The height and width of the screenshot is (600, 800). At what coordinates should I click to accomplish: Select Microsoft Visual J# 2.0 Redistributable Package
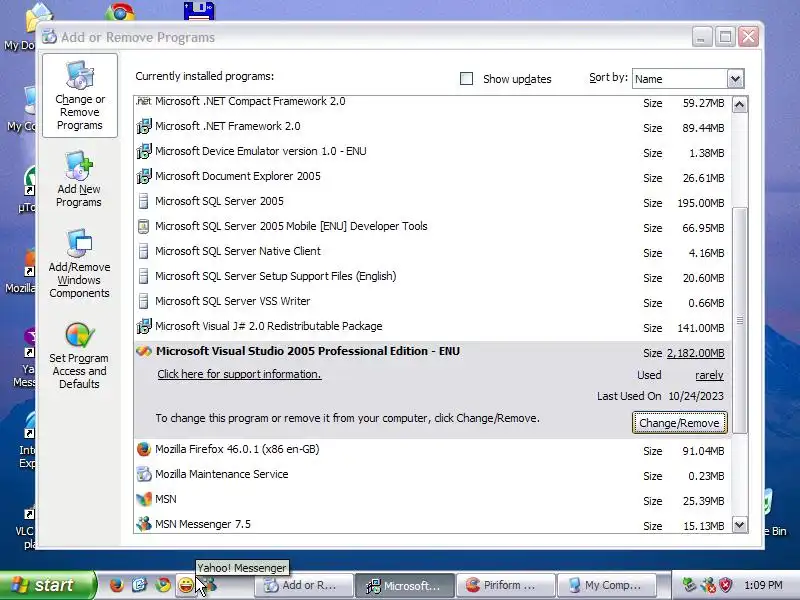433,327
